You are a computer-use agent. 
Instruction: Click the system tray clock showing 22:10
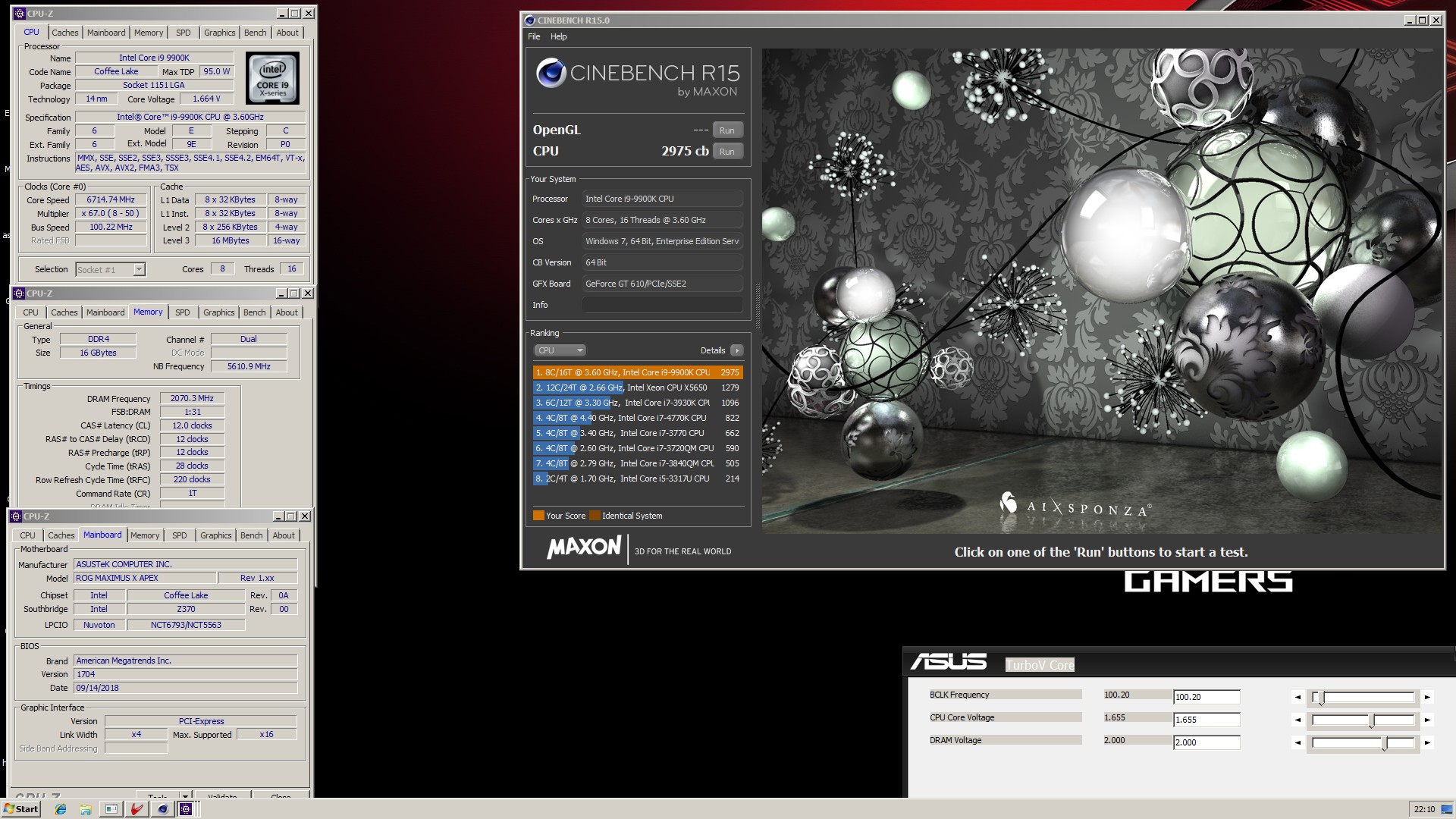[x=1424, y=809]
